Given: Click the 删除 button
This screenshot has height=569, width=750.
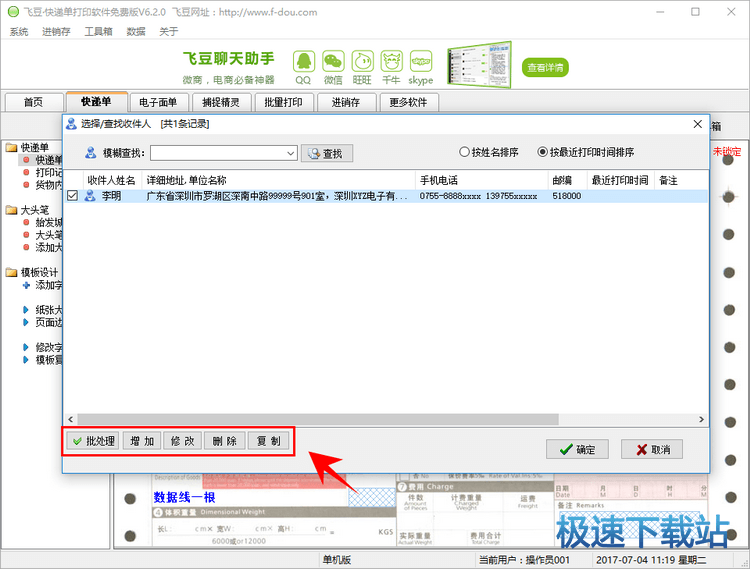Looking at the screenshot, I should point(224,441).
